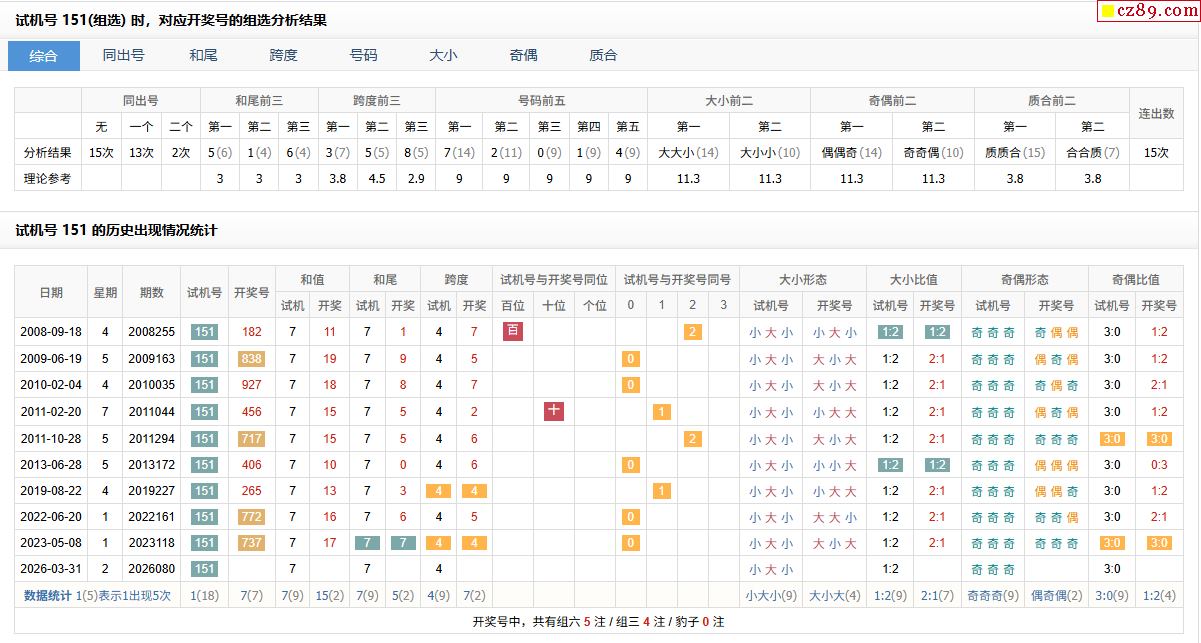
Task: Click the orange 717 winning number badge
Action: pos(251,438)
